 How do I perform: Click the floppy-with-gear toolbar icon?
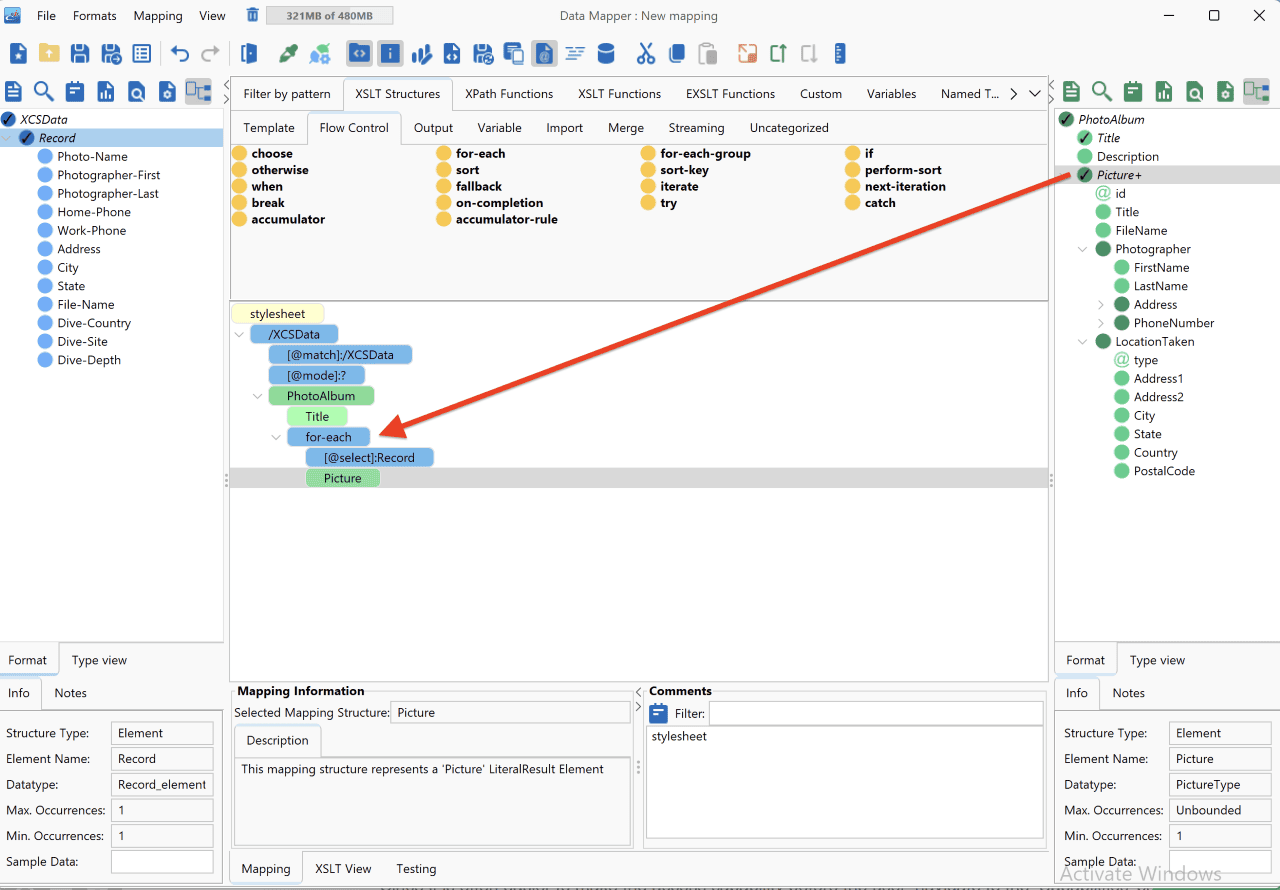click(483, 54)
